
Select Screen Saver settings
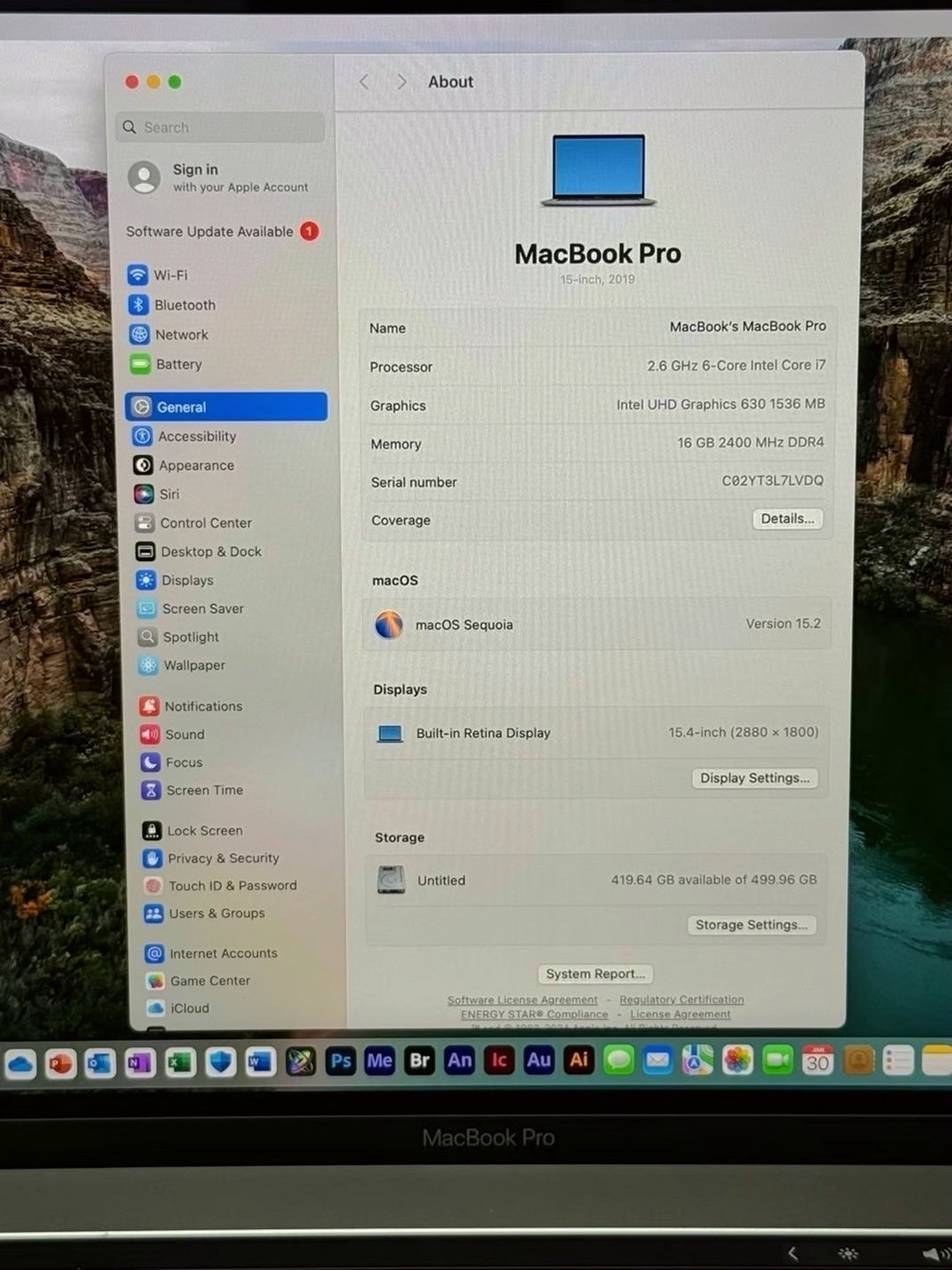point(191,608)
